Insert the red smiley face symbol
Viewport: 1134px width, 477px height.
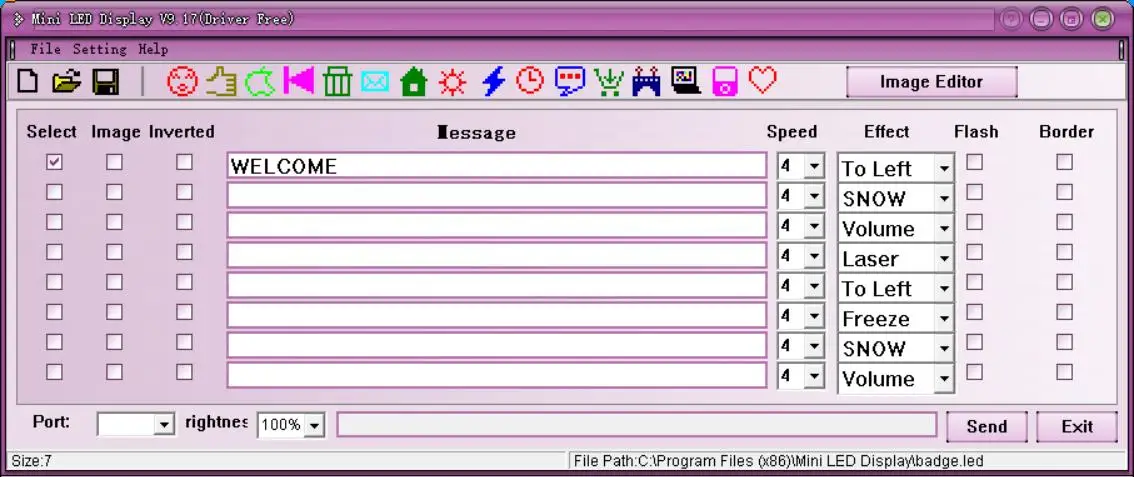pos(182,81)
